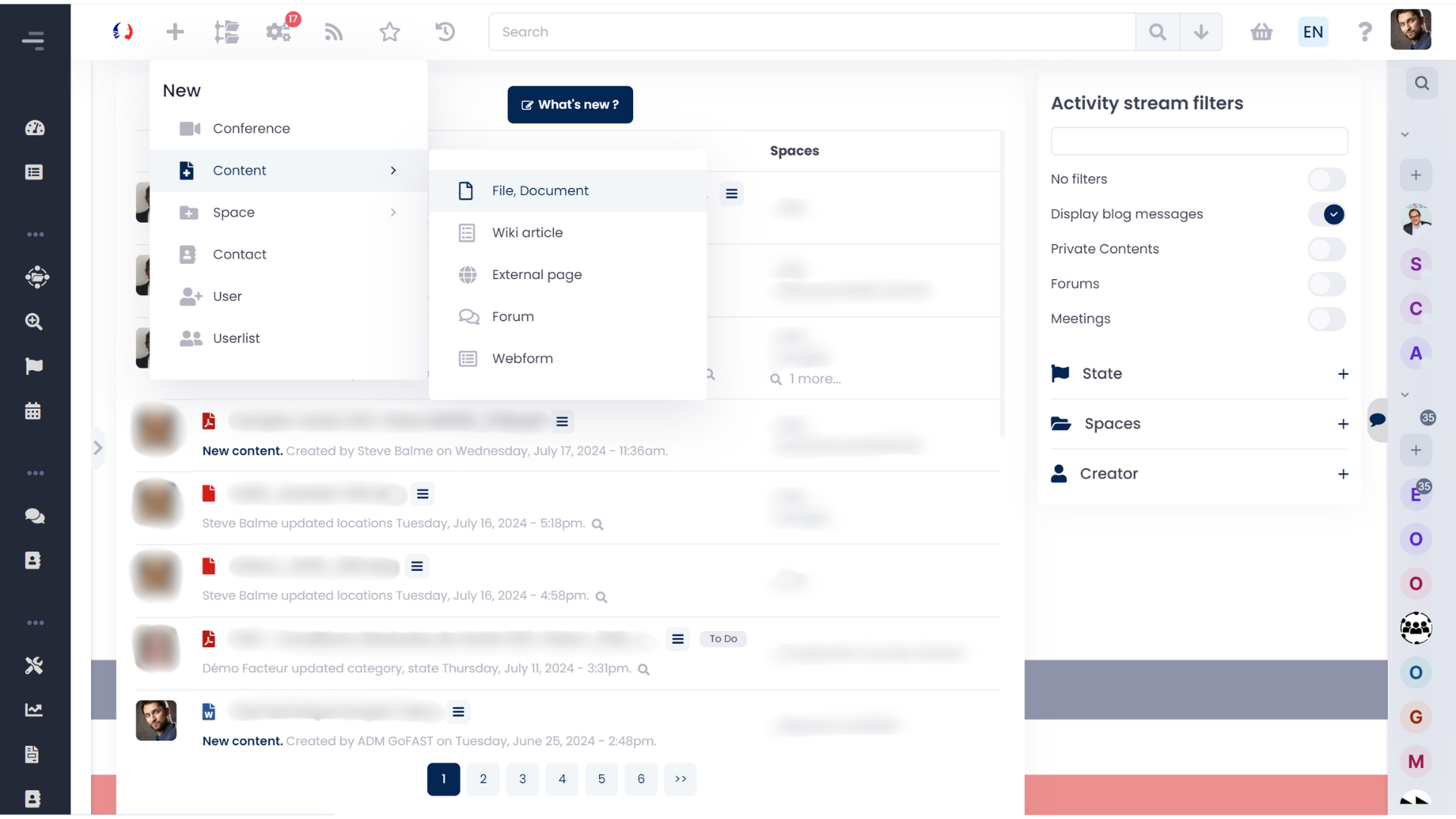1456x819 pixels.
Task: Open the RSS feed icon in top toolbar
Action: point(334,32)
